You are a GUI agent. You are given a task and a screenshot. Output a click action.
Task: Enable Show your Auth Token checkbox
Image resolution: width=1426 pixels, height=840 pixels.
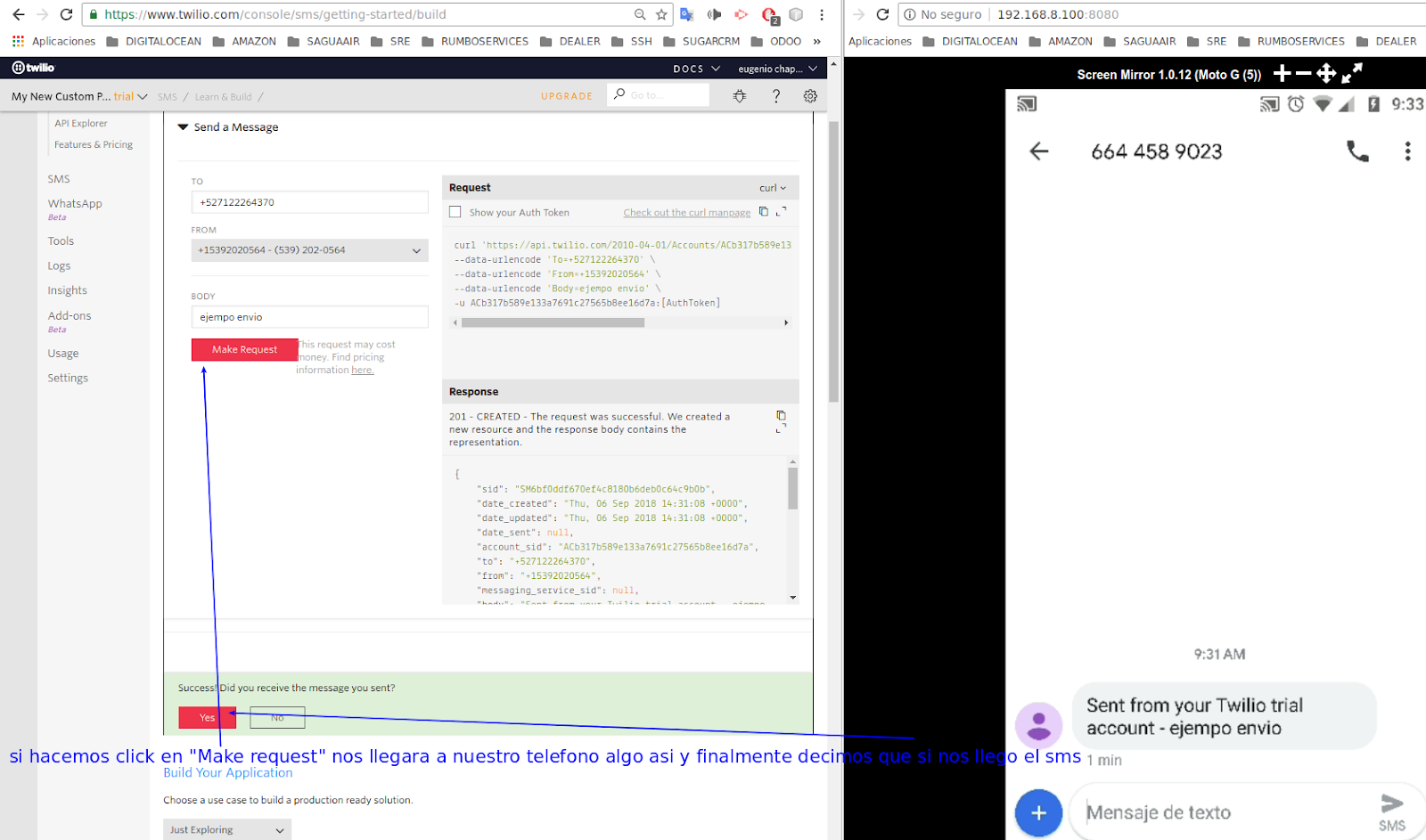coord(455,212)
